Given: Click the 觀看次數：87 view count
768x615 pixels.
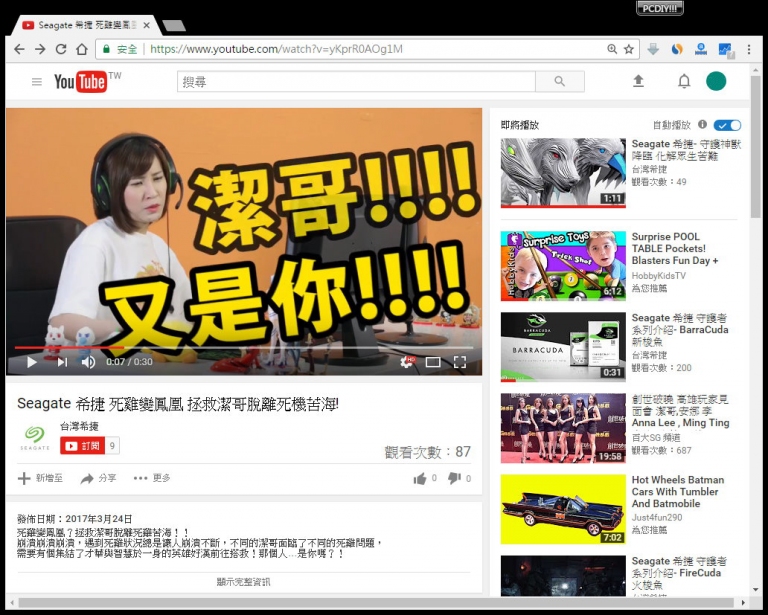Looking at the screenshot, I should [428, 451].
